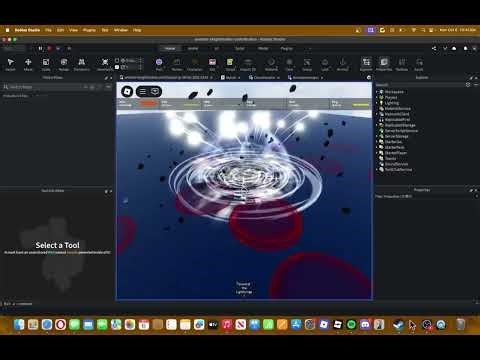480x360 pixels.
Task: Open the File menu
Action: (48, 30)
